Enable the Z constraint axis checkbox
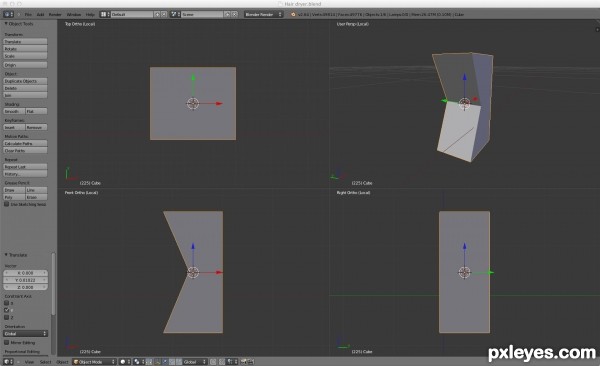This screenshot has width=600, height=366. (7, 317)
